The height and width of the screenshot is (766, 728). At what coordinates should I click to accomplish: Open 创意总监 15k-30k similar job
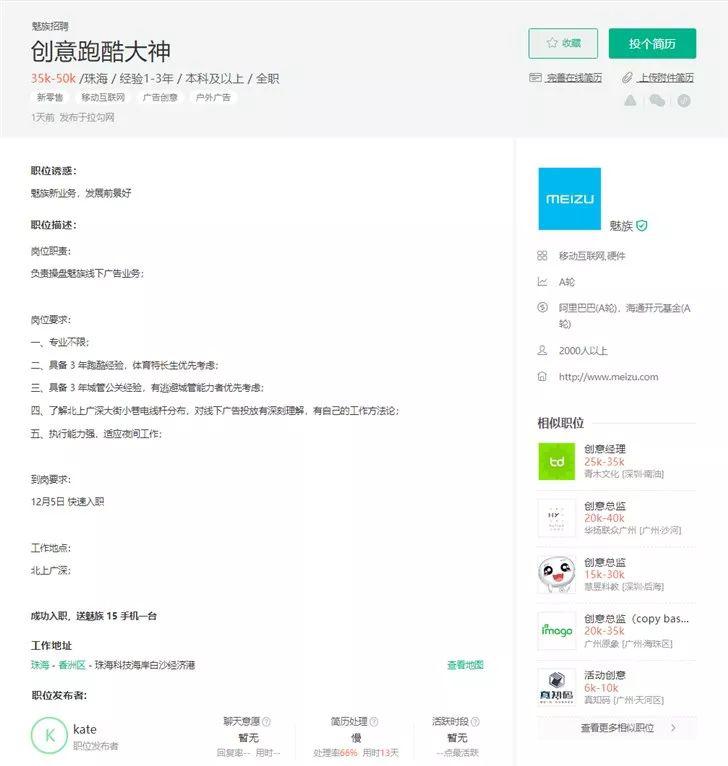coord(617,574)
